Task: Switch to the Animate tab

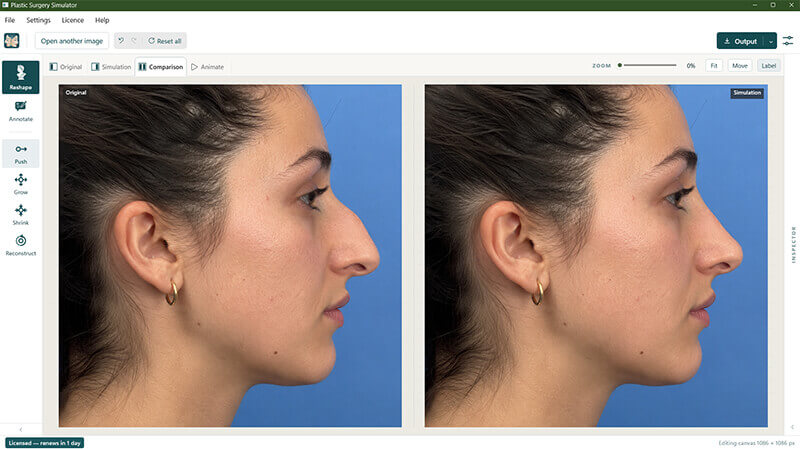Action: click(x=207, y=67)
